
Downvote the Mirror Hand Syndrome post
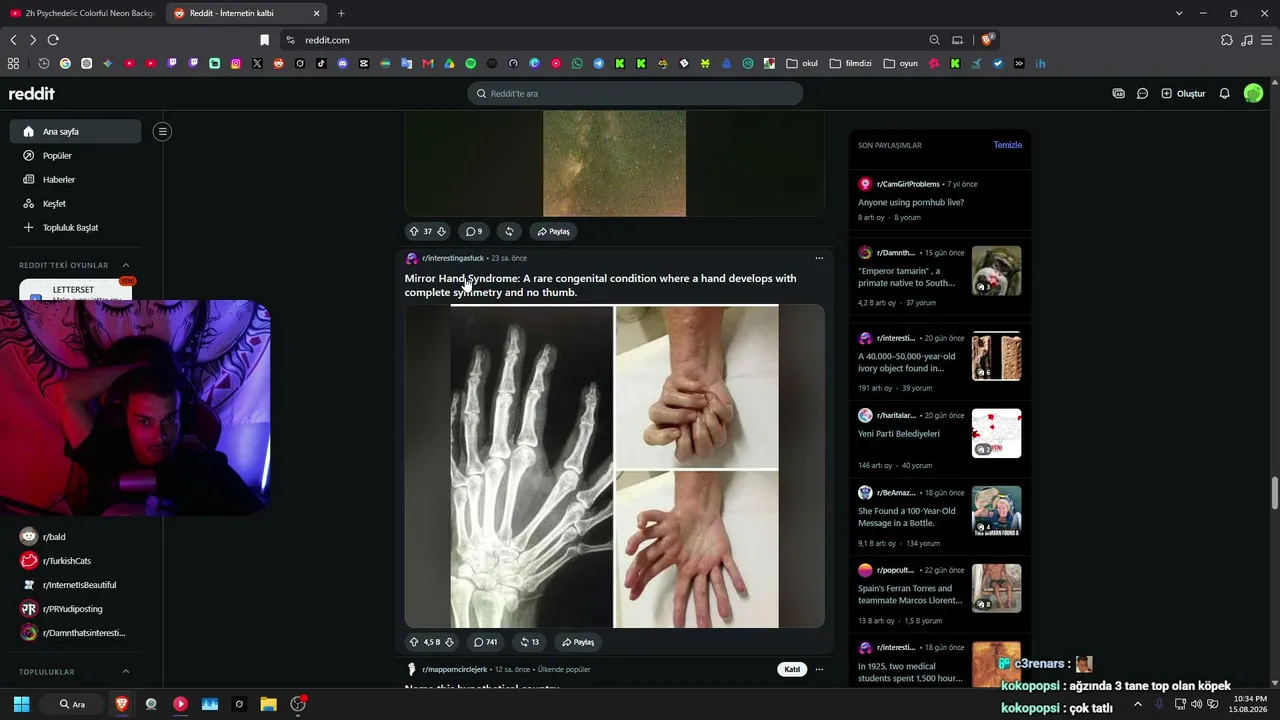coord(449,642)
